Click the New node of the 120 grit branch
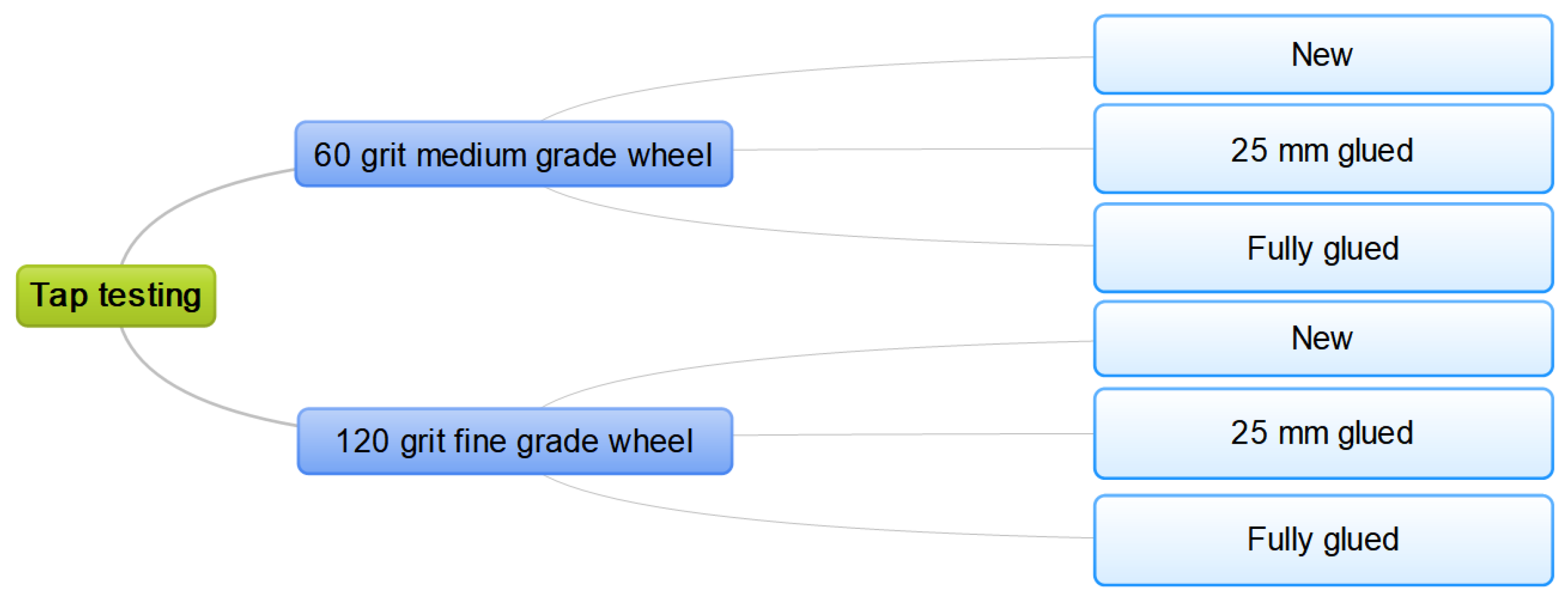This screenshot has width=1568, height=601. [x=1322, y=338]
